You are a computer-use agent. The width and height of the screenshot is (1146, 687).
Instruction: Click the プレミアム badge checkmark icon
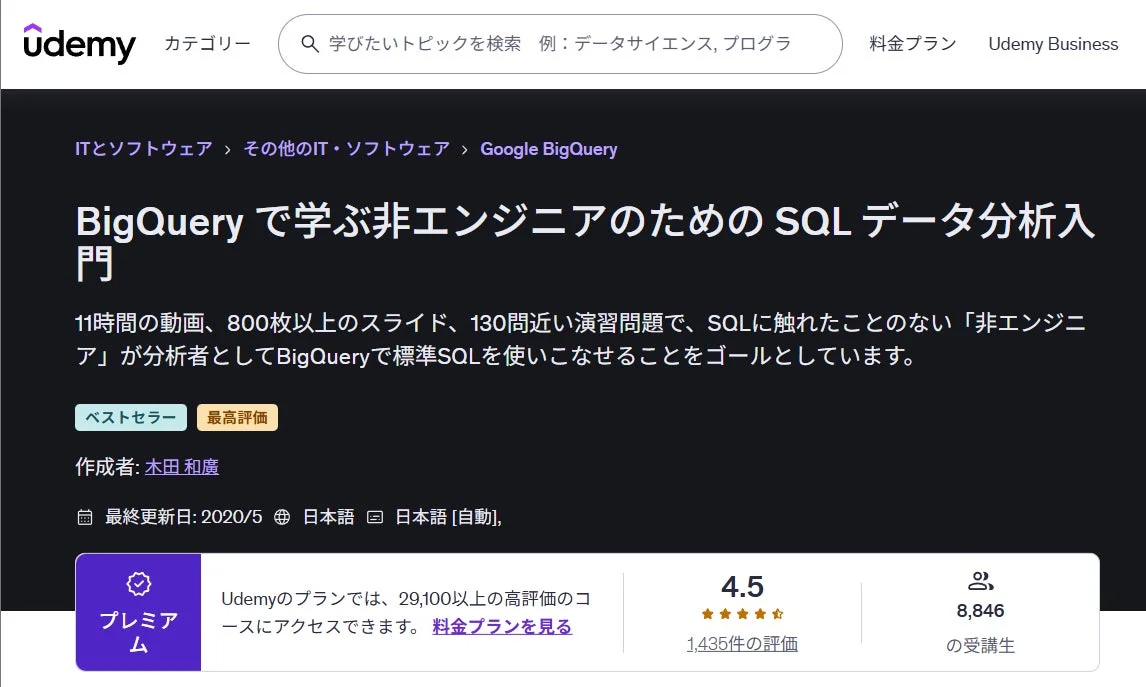tap(138, 584)
